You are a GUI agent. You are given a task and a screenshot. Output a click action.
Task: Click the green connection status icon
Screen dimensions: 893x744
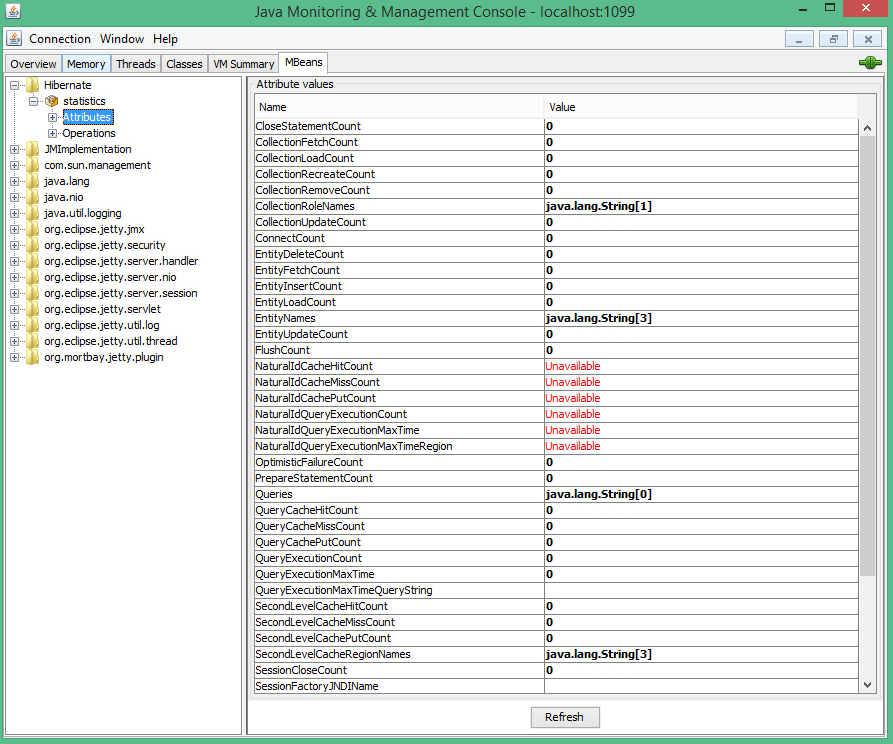tap(870, 63)
